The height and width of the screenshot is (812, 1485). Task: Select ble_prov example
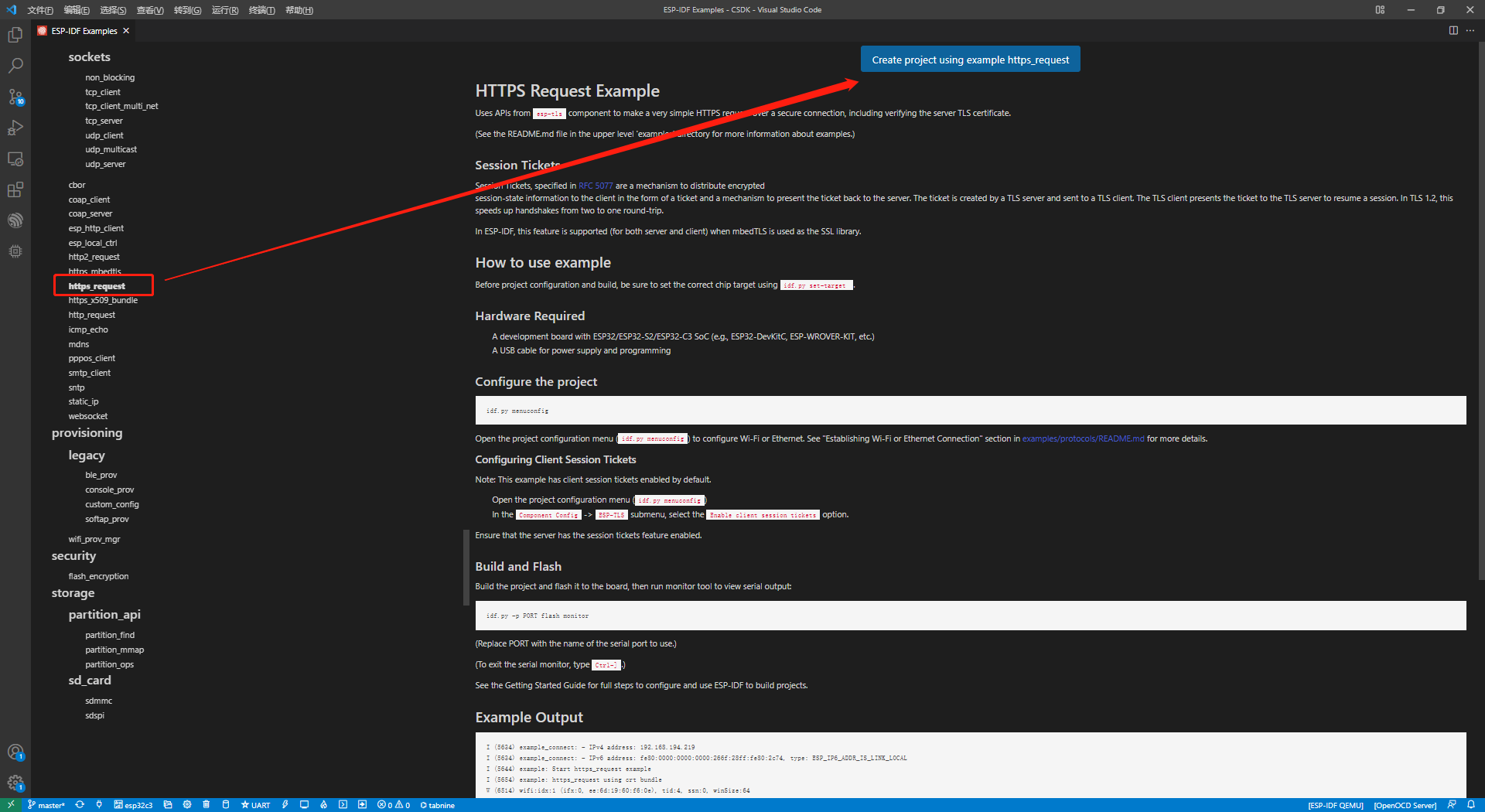(x=101, y=475)
